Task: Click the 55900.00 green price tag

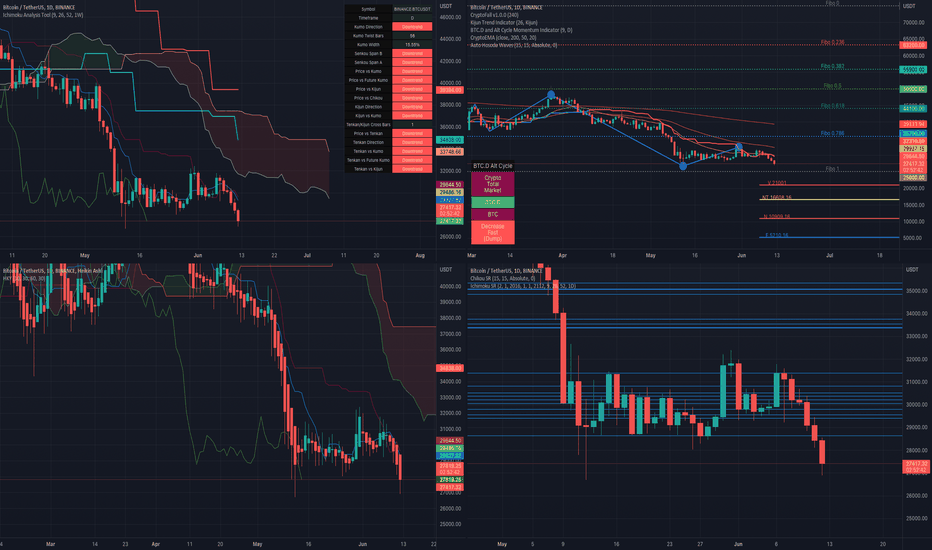Action: coord(914,70)
